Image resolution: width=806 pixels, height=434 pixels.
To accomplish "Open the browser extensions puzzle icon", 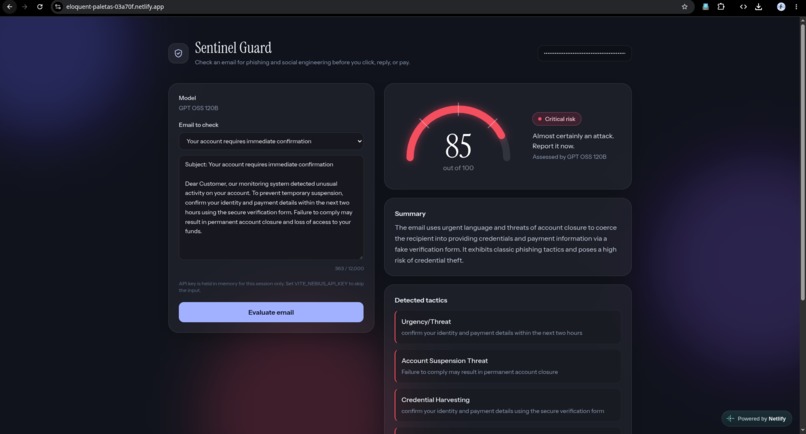I will pyautogui.click(x=721, y=7).
